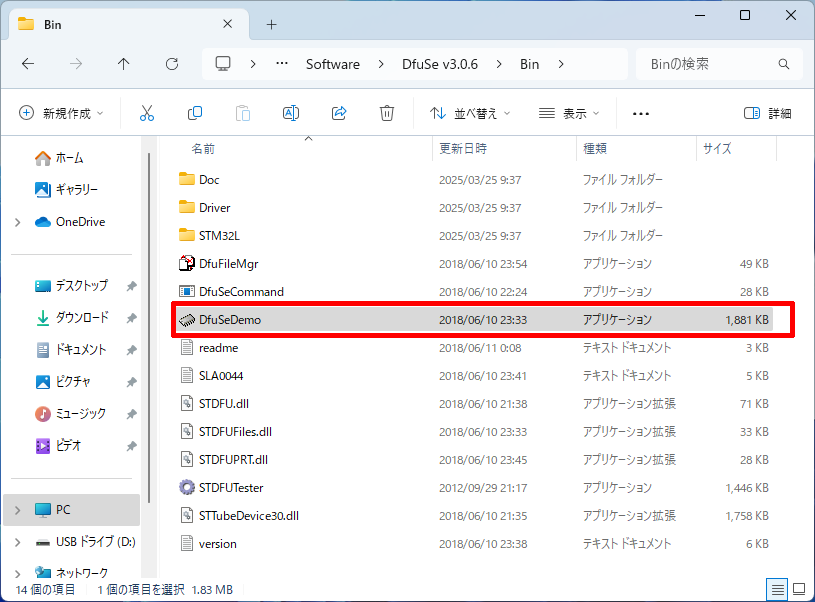Open the 新規作成 dropdown
Viewport: 815px width, 602px height.
[x=61, y=113]
